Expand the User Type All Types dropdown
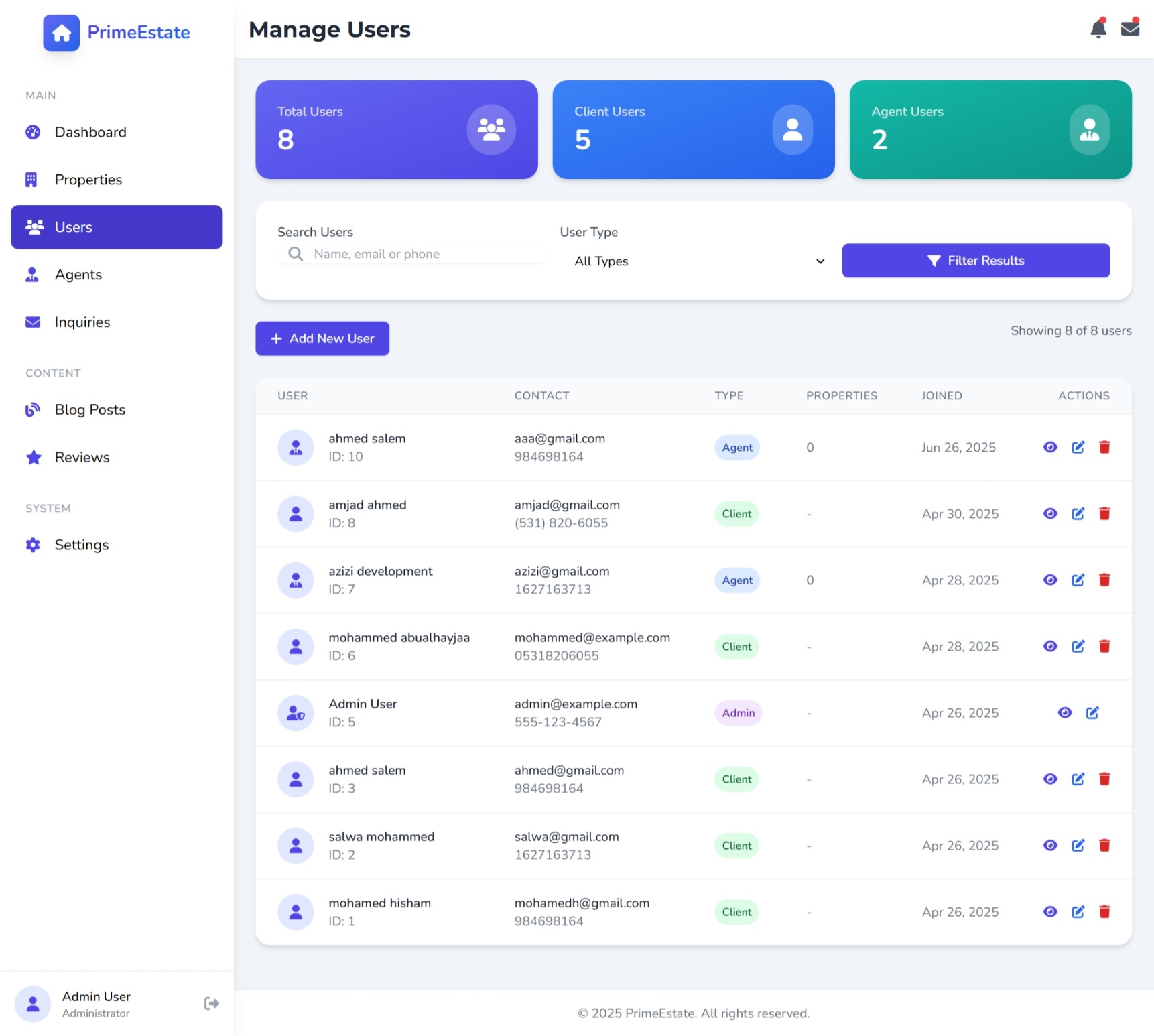This screenshot has height=1036, width=1154. click(699, 261)
